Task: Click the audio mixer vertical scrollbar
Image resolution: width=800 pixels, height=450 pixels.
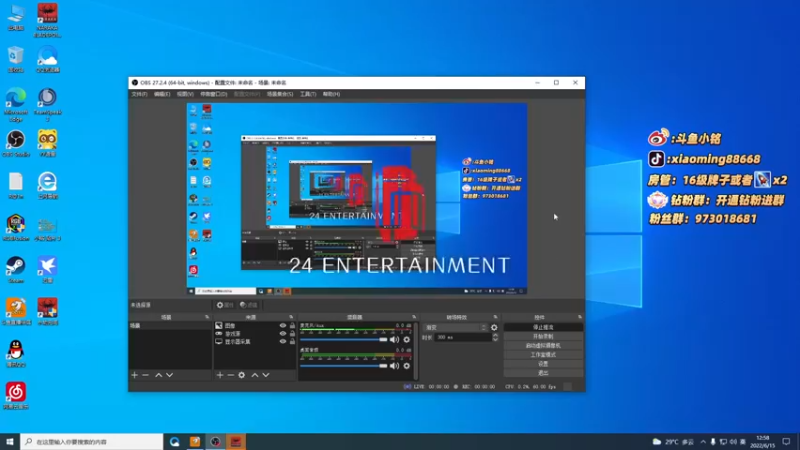Action: 415,351
